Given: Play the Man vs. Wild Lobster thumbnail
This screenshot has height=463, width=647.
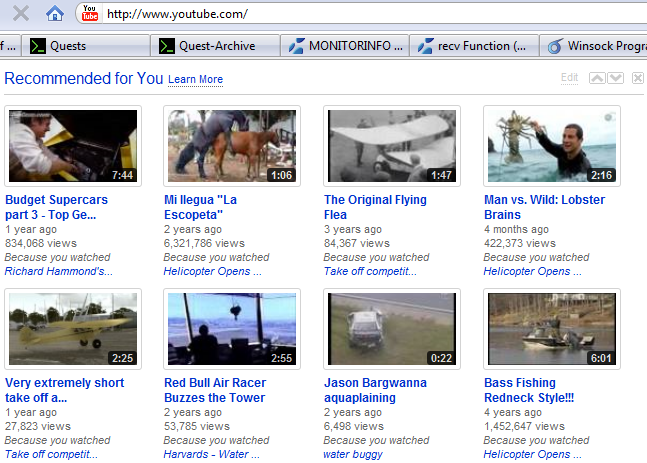Looking at the screenshot, I should (552, 146).
